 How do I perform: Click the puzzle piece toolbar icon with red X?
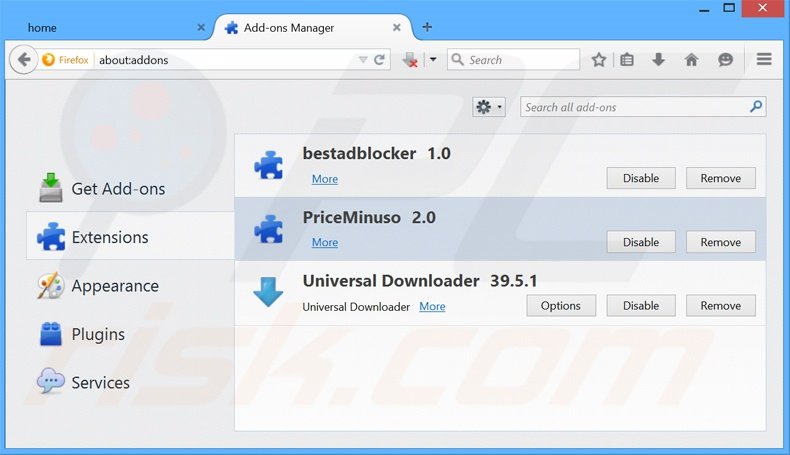[410, 60]
